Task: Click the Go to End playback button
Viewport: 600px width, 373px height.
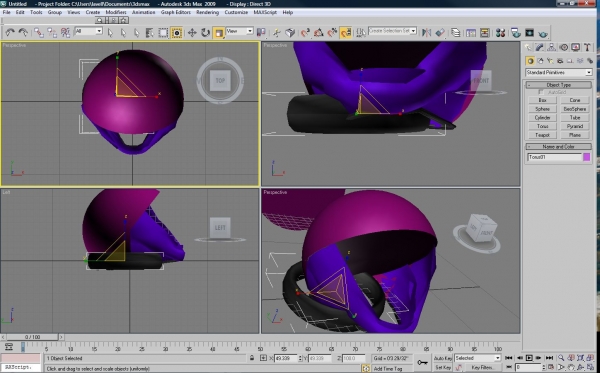Action: point(549,358)
